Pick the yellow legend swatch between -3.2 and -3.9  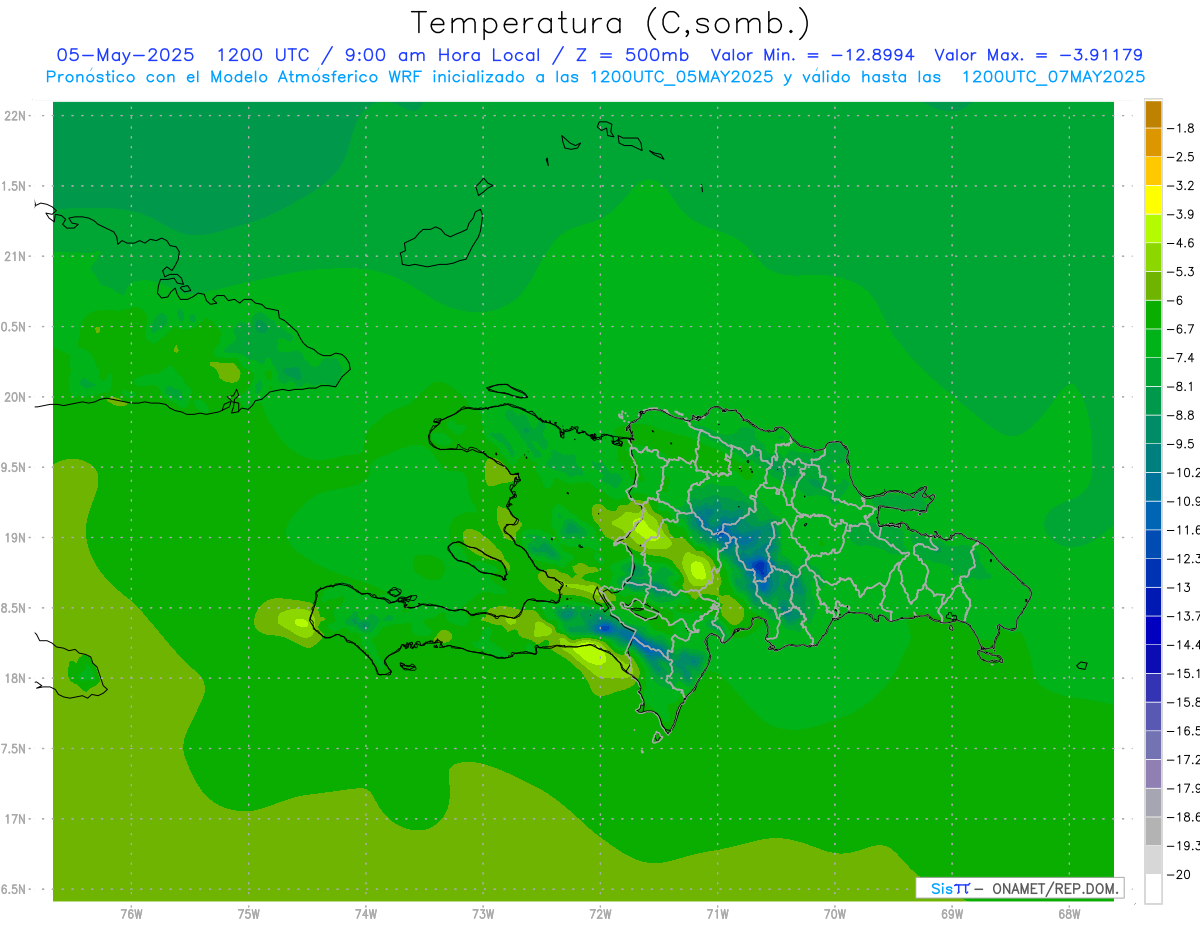[1153, 200]
